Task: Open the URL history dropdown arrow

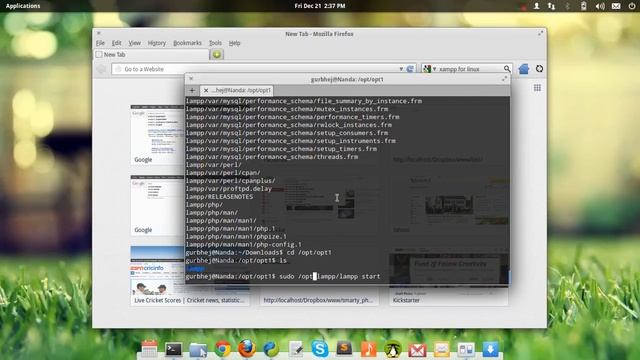Action: coord(401,69)
